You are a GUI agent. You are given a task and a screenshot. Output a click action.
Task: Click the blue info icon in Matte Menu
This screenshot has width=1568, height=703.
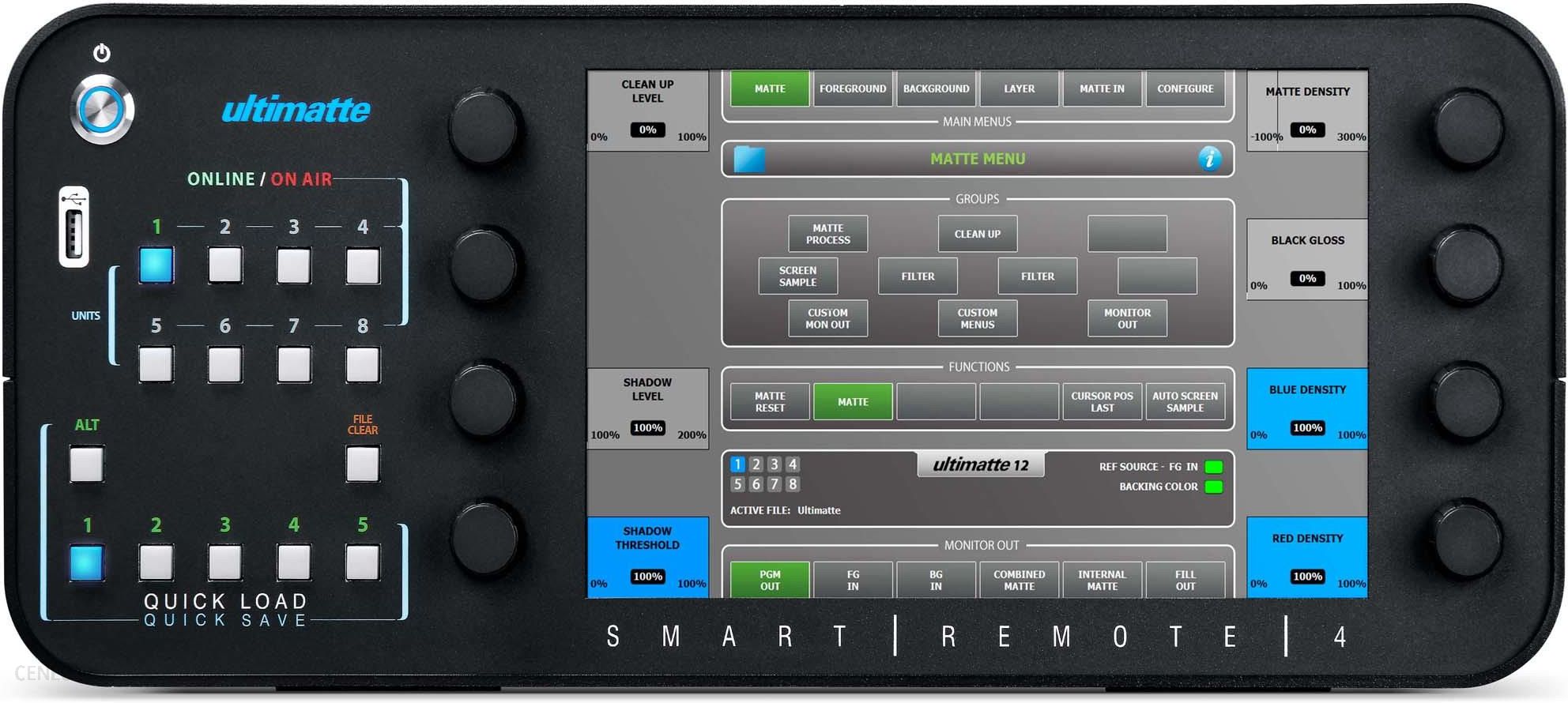pos(1209,159)
